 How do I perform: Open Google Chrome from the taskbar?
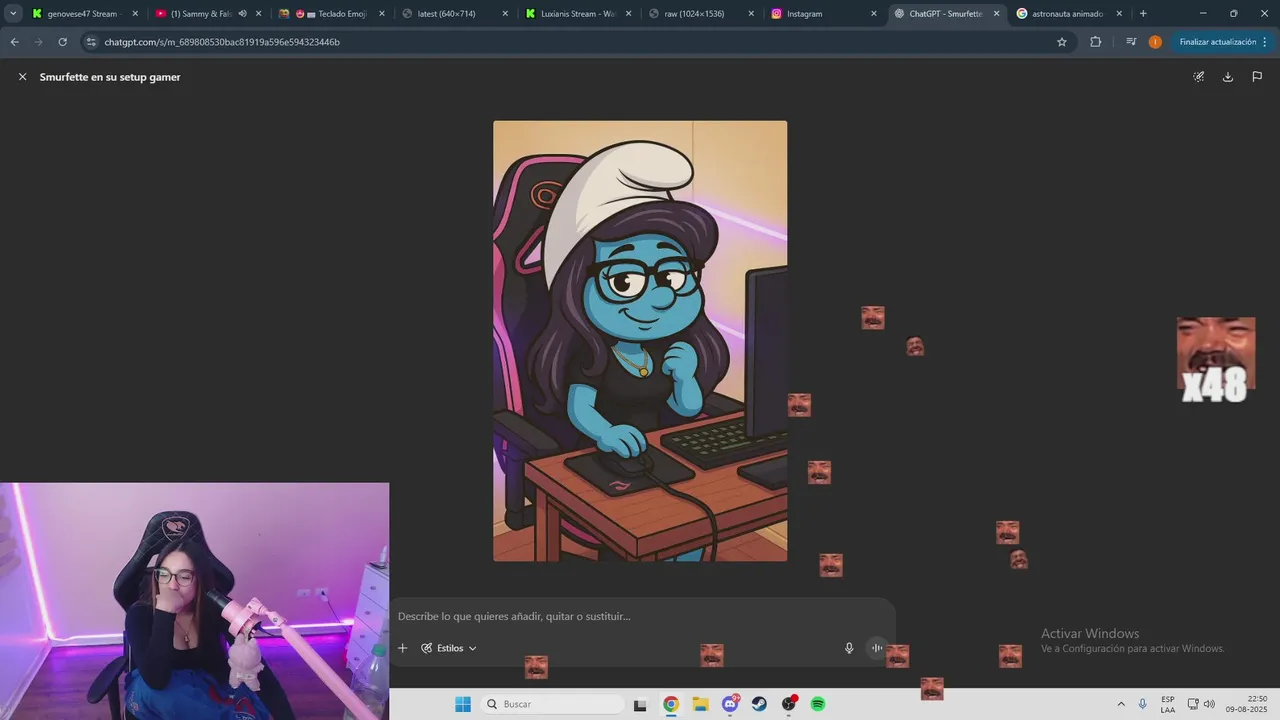tap(671, 704)
